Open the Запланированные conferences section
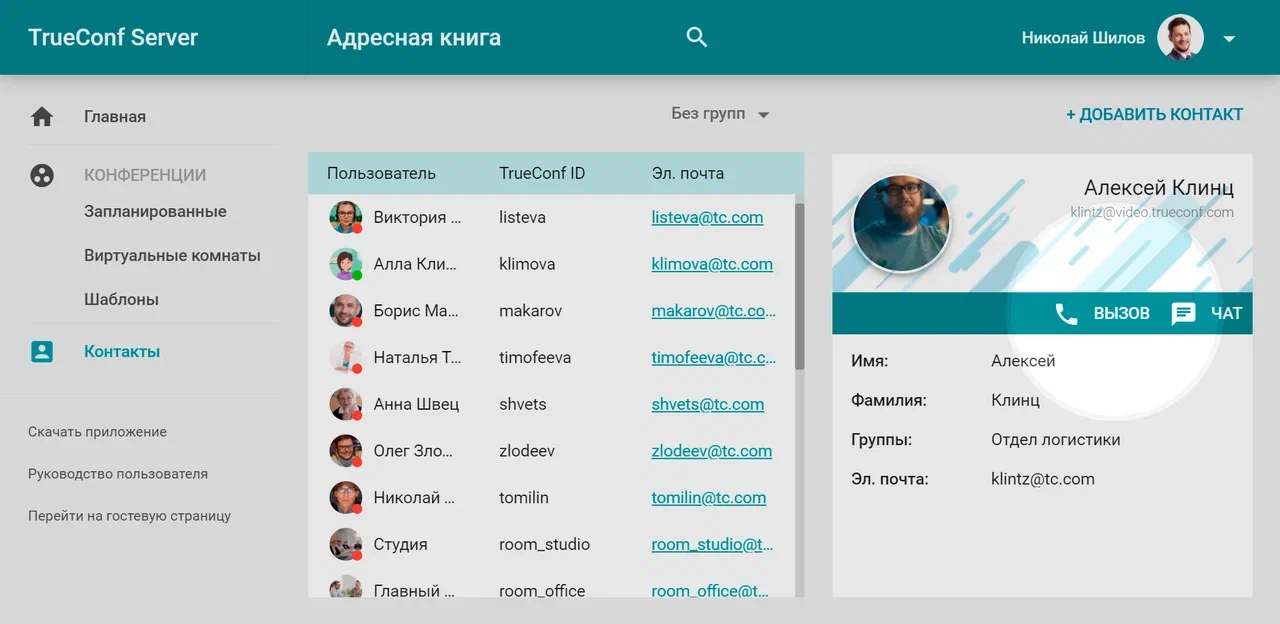Screen dimensions: 1280x624 [155, 212]
